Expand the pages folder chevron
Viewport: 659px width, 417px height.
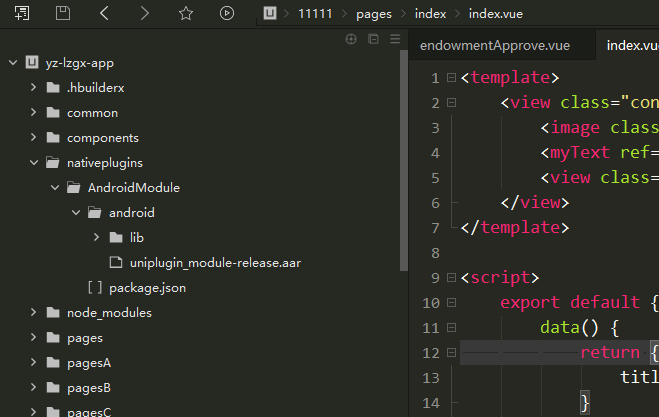point(34,338)
